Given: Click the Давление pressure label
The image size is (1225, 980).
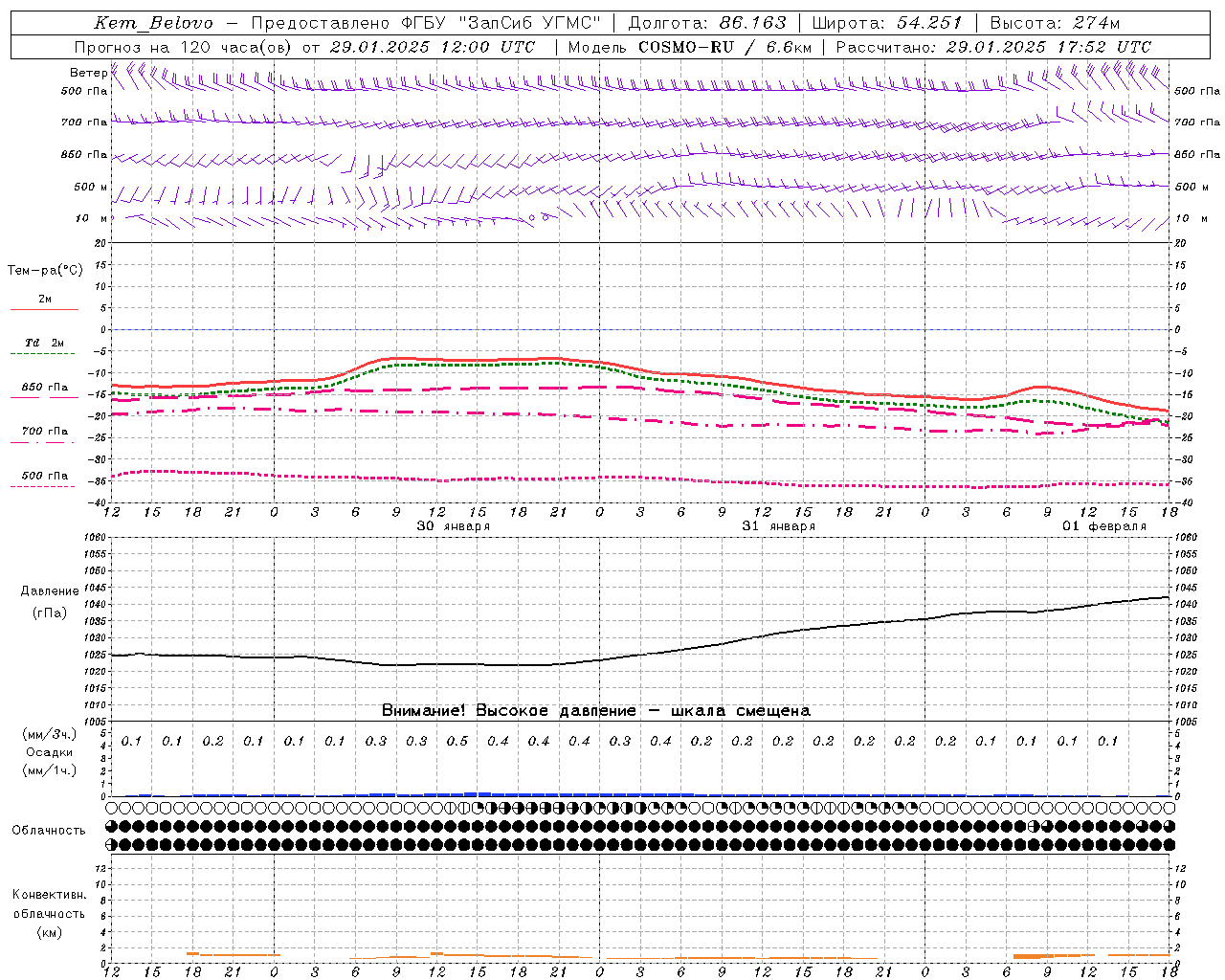Looking at the screenshot, I should (x=50, y=591).
